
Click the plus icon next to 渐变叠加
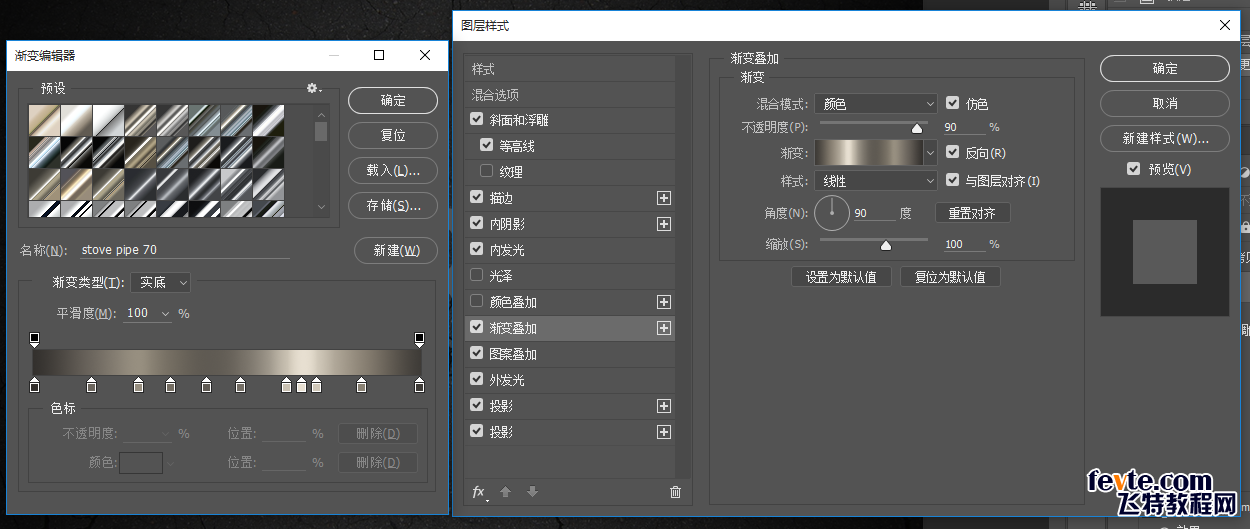point(663,328)
